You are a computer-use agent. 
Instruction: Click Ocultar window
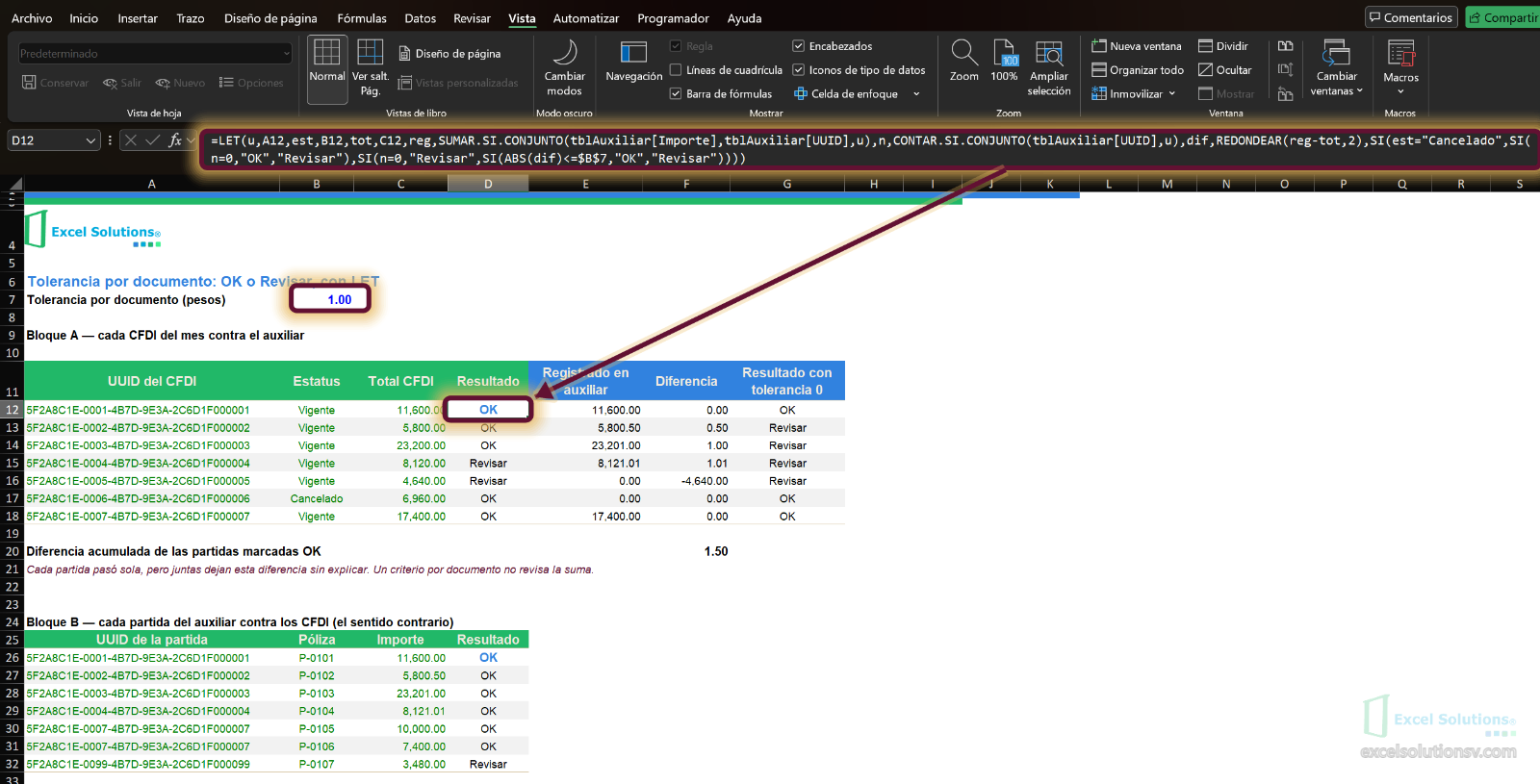pyautogui.click(x=1225, y=70)
